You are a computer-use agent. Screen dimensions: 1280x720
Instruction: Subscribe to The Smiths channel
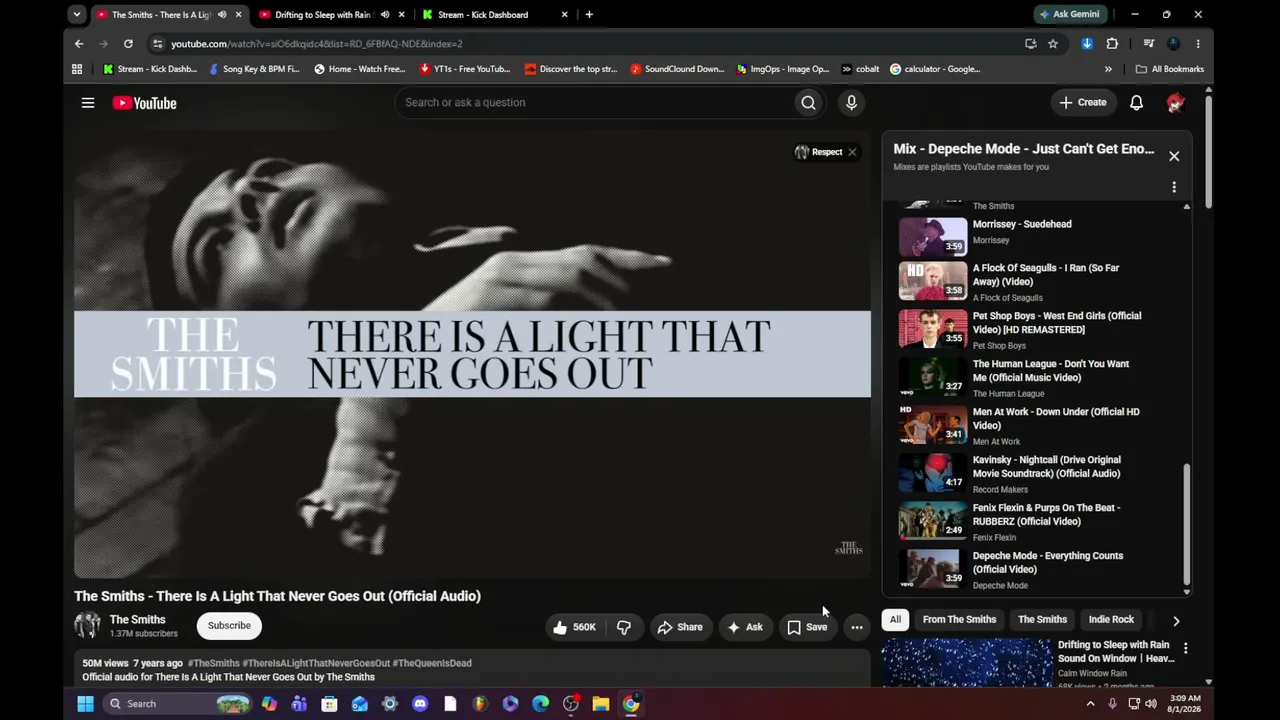229,626
